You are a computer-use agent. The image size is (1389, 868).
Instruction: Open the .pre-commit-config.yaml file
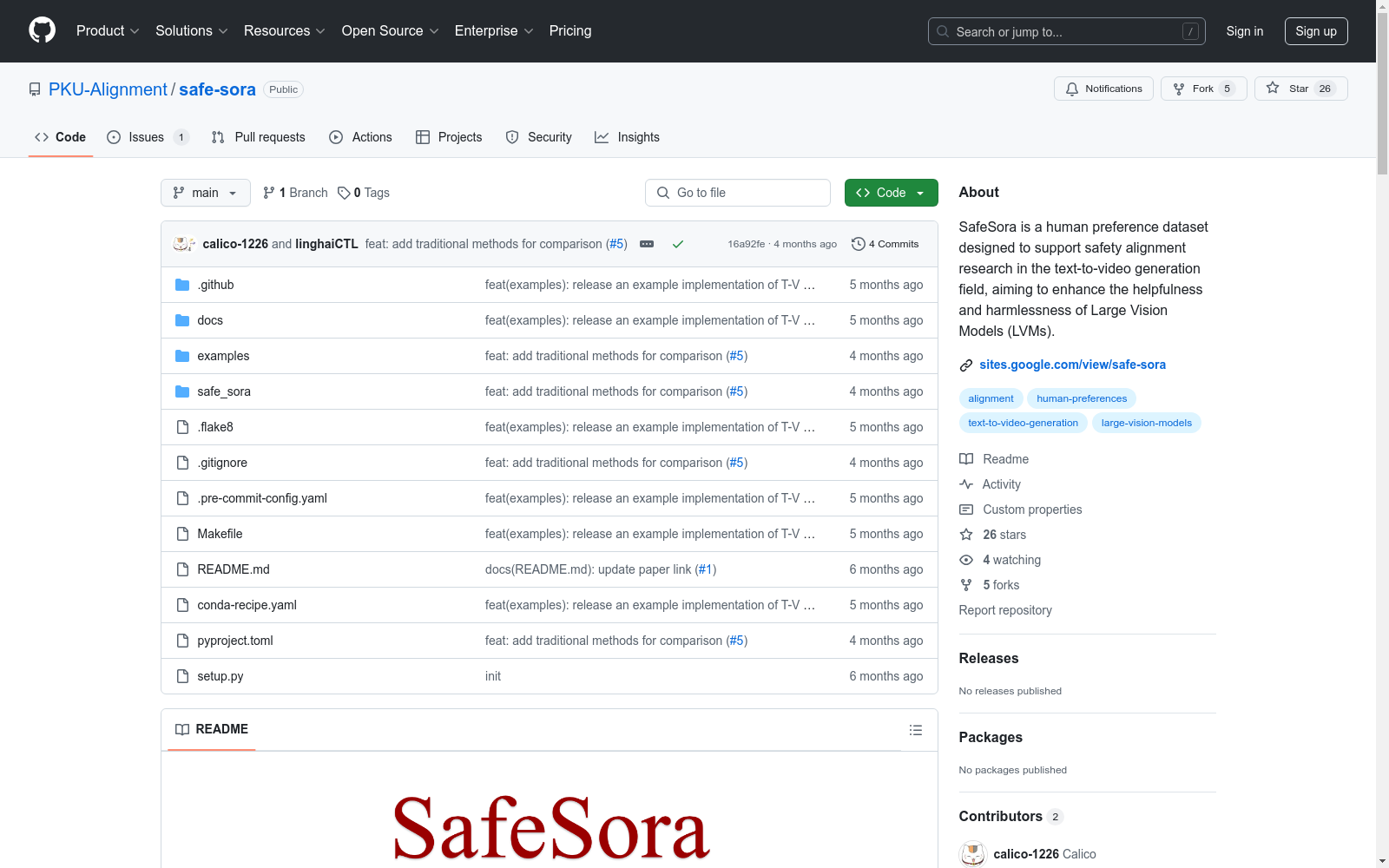(262, 498)
